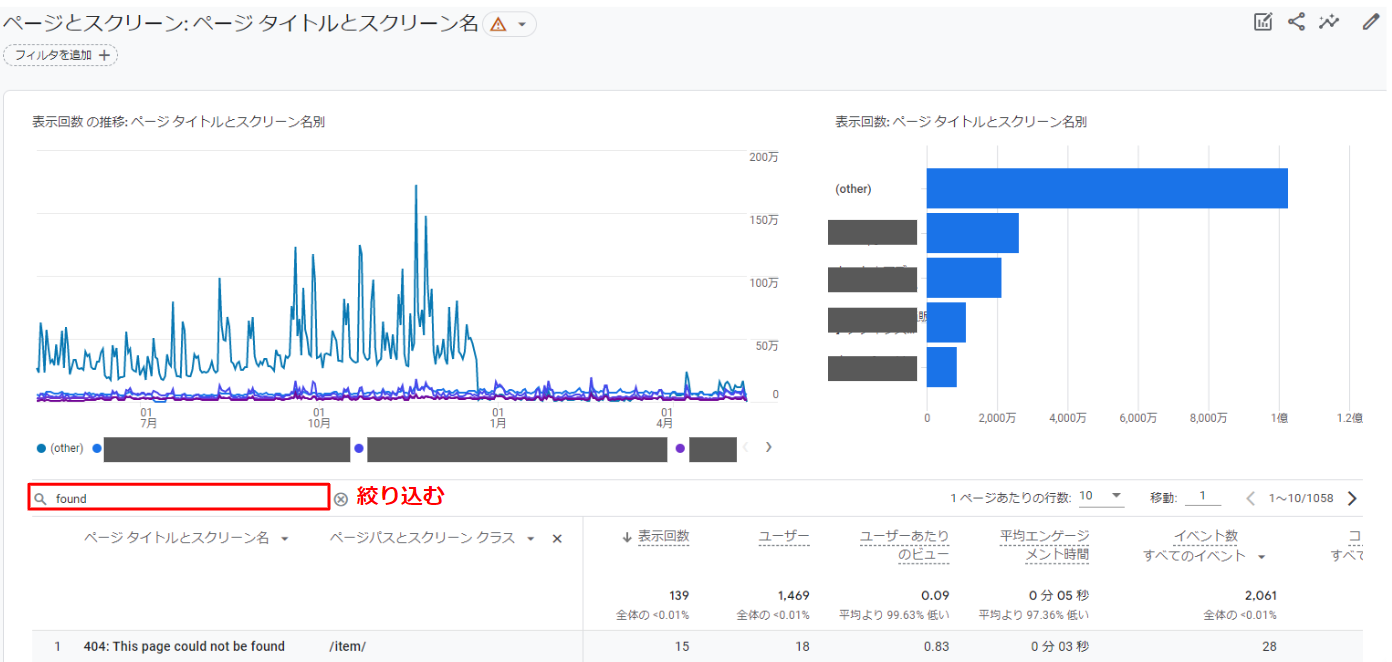1392x662 pixels.
Task: Click the search field containing 'found'
Action: point(180,498)
